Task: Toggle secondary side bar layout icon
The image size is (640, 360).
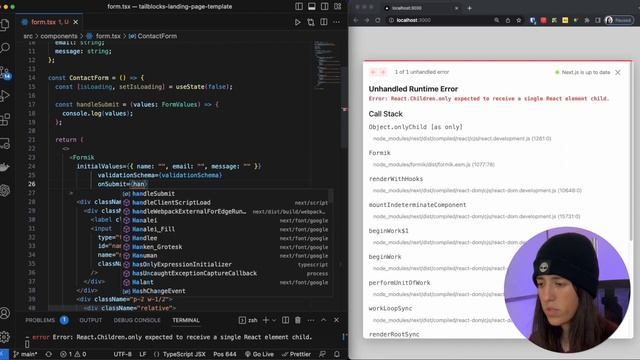Action: coord(324,7)
